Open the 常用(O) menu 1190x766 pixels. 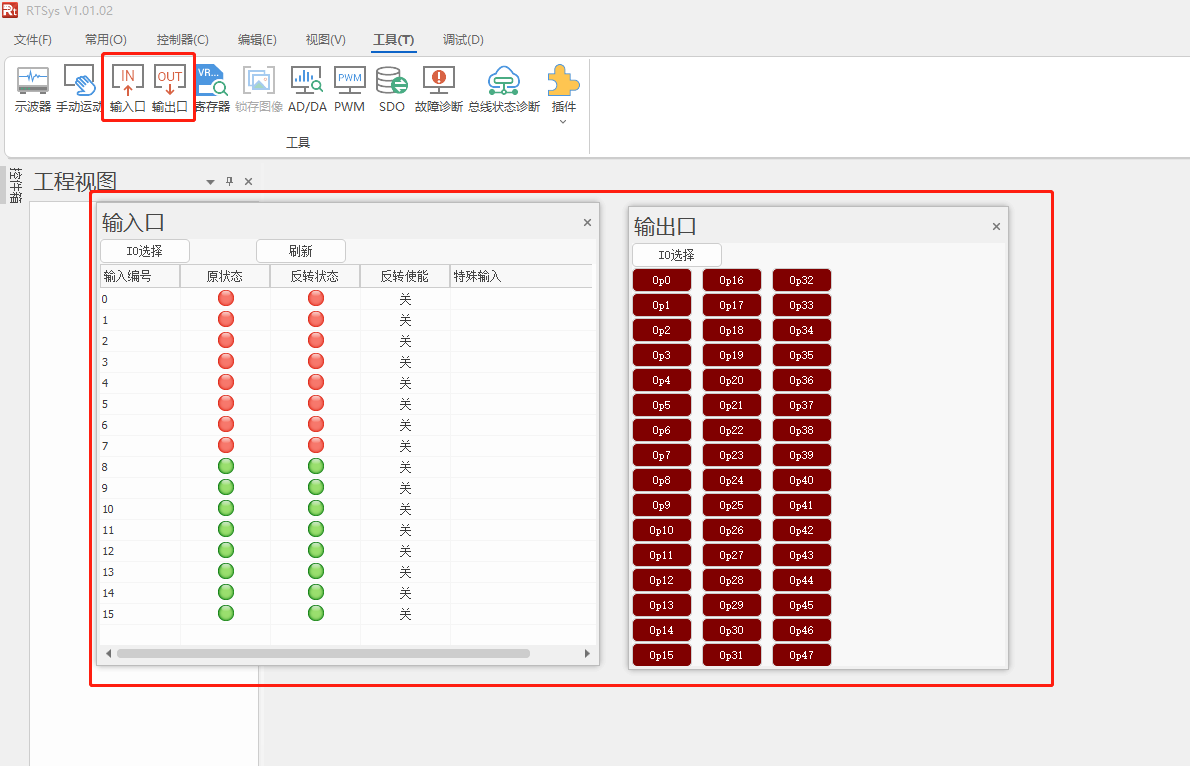(x=105, y=39)
